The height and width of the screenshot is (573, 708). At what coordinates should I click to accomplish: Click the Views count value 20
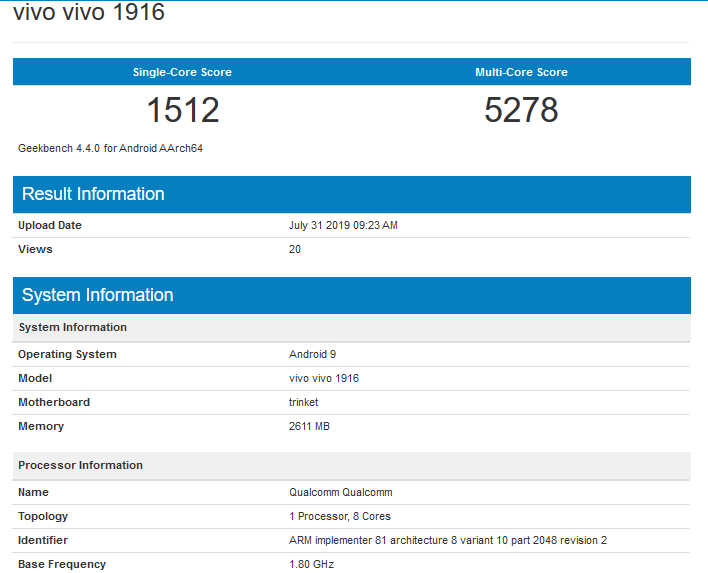[x=295, y=249]
